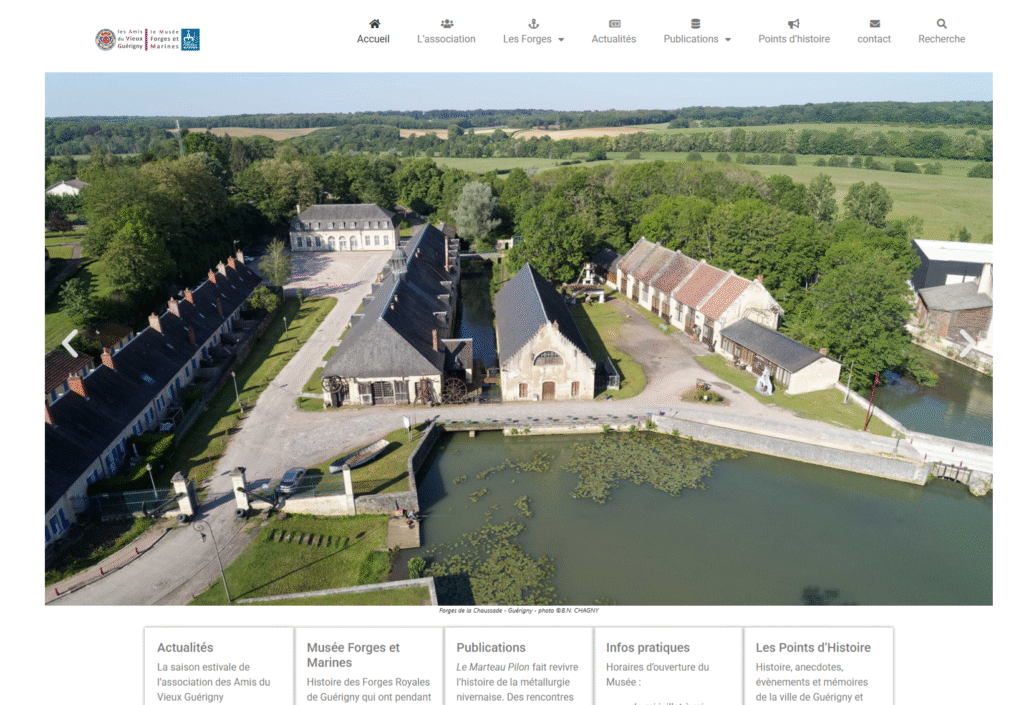This screenshot has width=1024, height=705.
Task: Click the envelope icon above contact
Action: [874, 23]
